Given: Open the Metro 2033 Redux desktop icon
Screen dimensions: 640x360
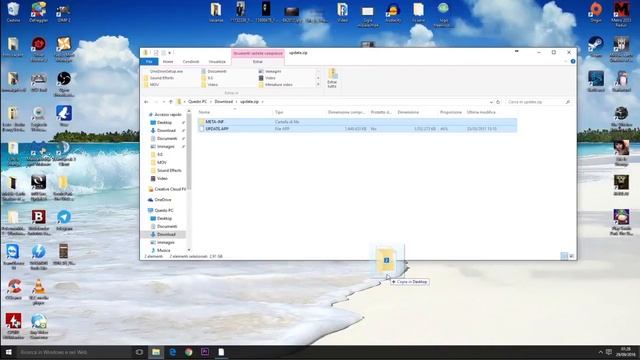Looking at the screenshot, I should click(x=621, y=14).
